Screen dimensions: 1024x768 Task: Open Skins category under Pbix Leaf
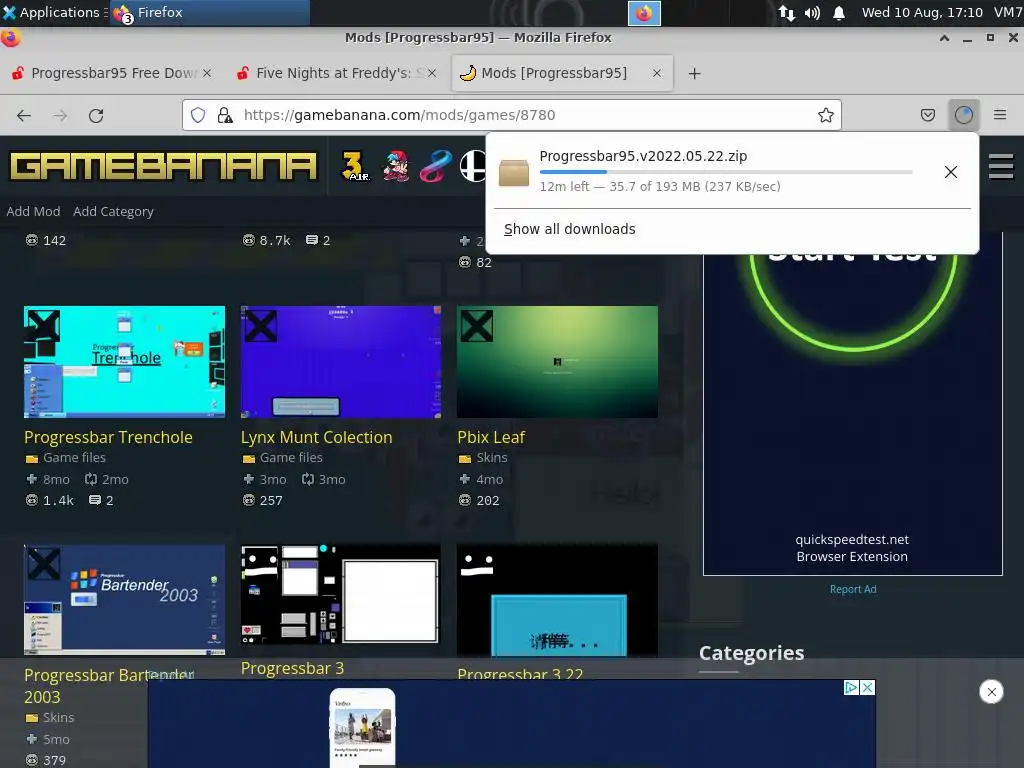click(492, 458)
